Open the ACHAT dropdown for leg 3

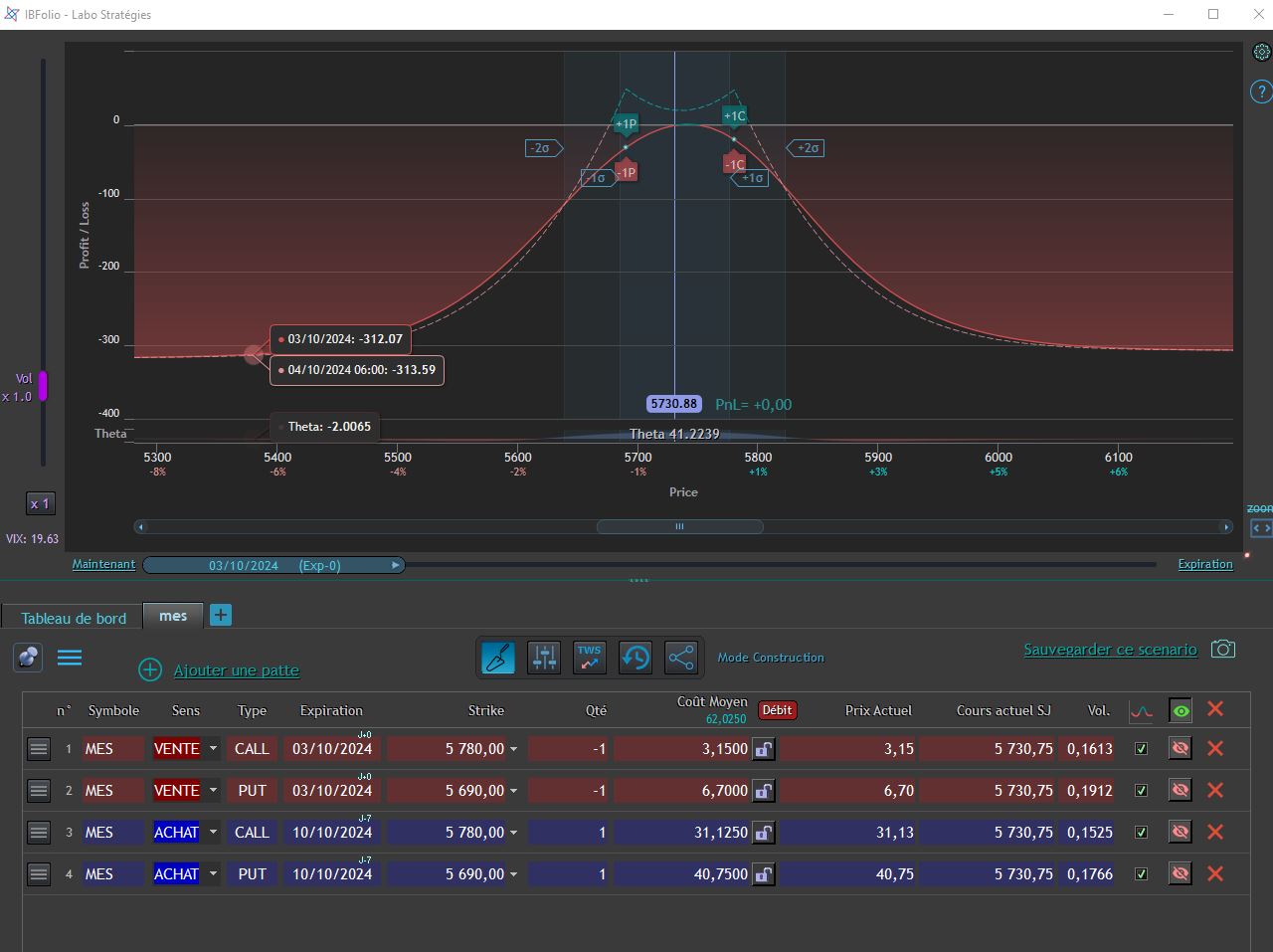[x=213, y=833]
